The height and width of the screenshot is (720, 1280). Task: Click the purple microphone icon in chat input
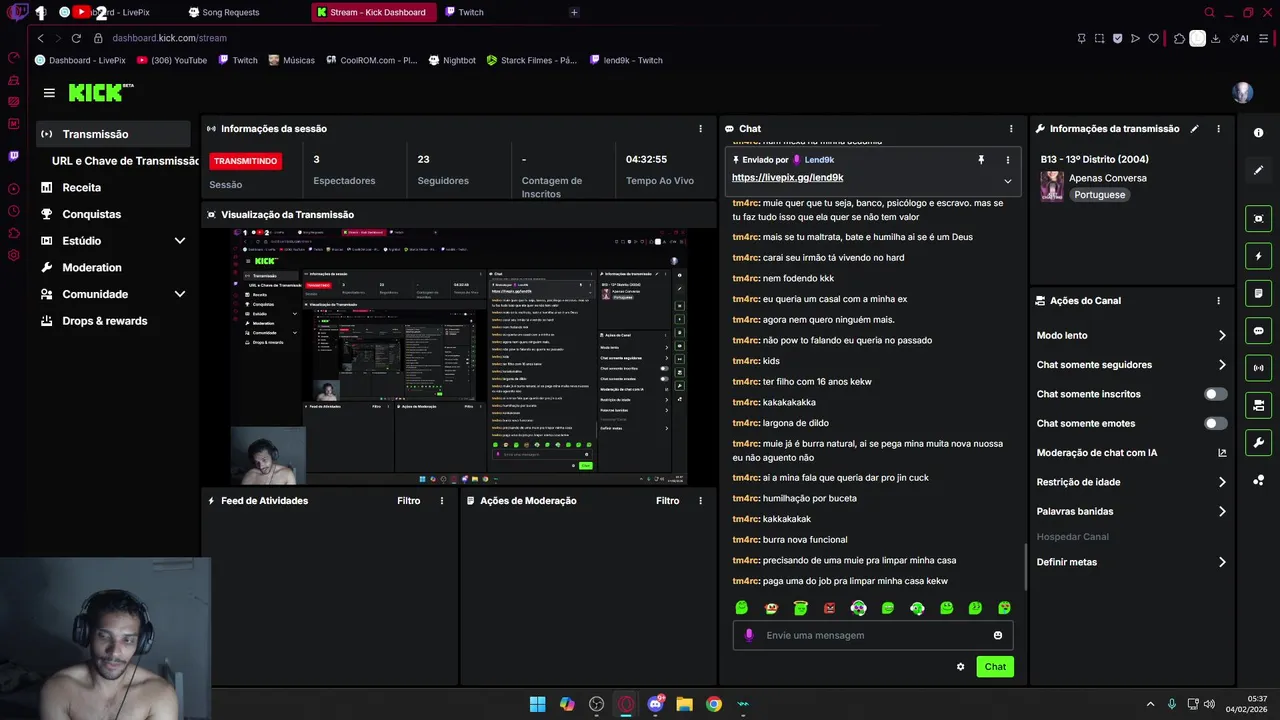[749, 635]
